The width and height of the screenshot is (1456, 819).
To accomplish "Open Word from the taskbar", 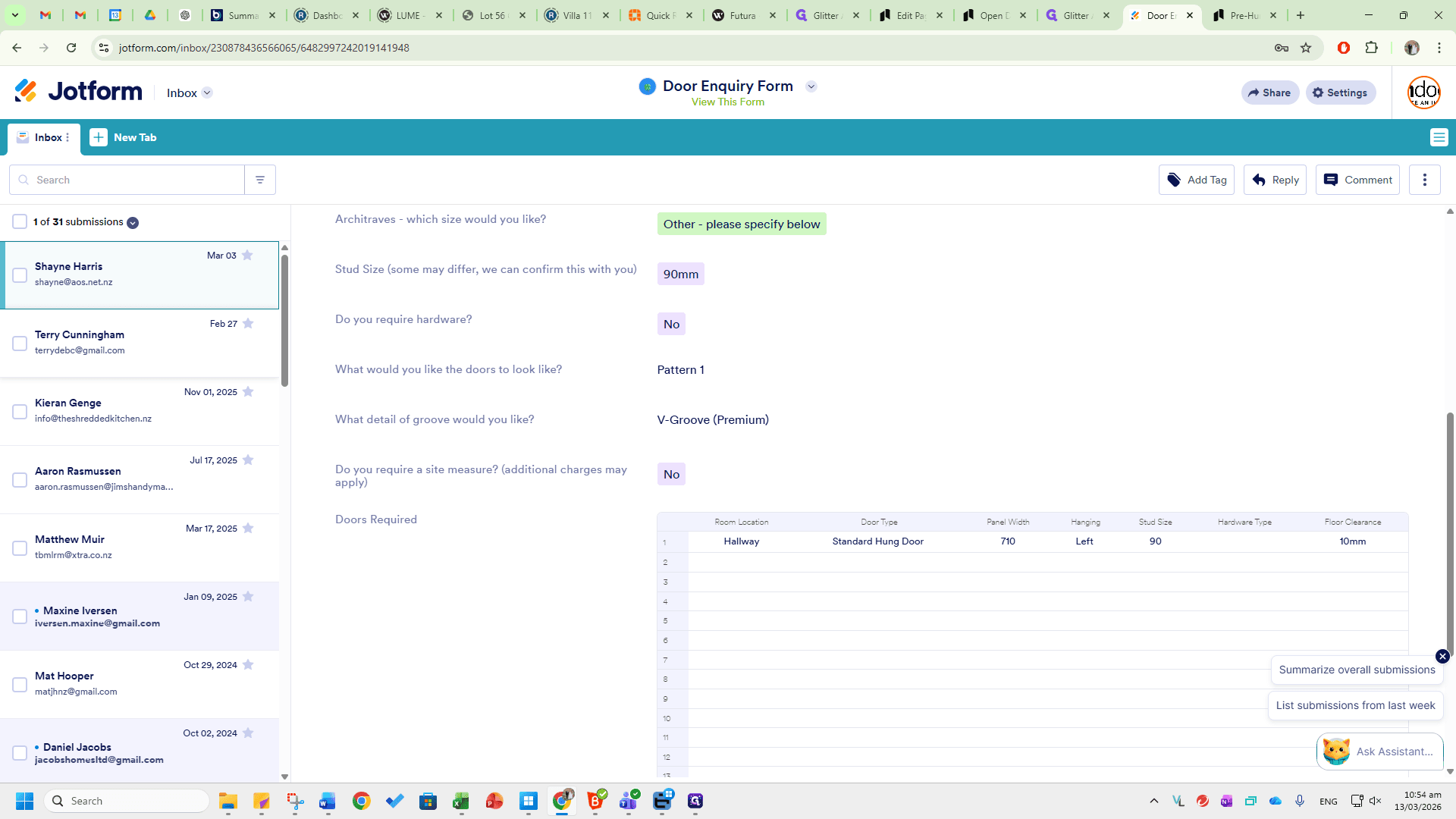I will (328, 801).
